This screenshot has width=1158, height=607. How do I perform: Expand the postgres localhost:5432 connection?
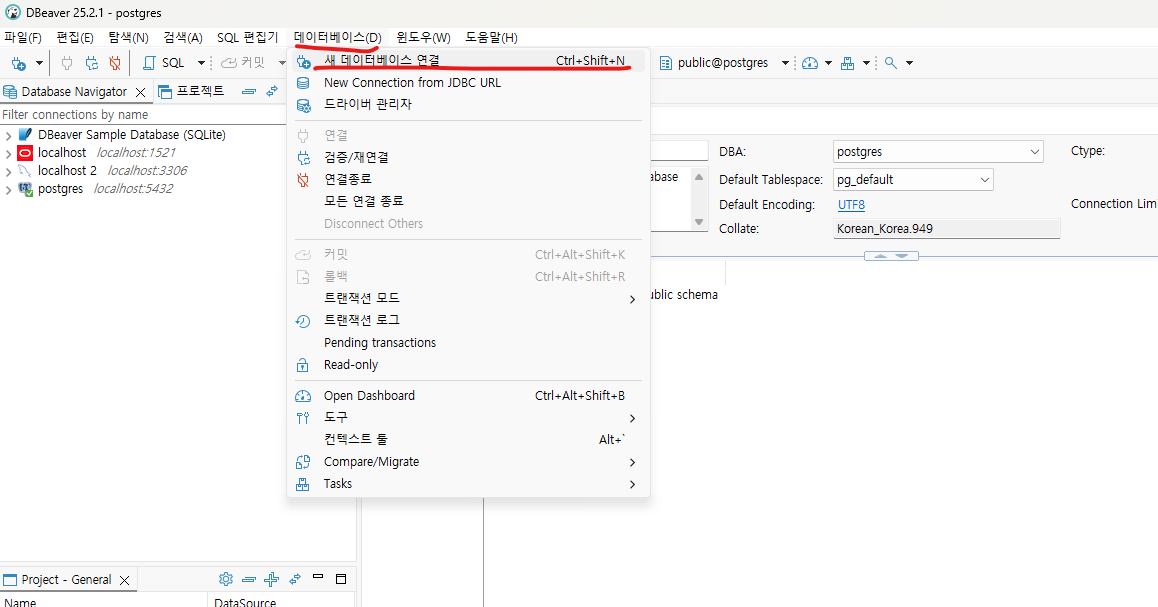tap(8, 189)
